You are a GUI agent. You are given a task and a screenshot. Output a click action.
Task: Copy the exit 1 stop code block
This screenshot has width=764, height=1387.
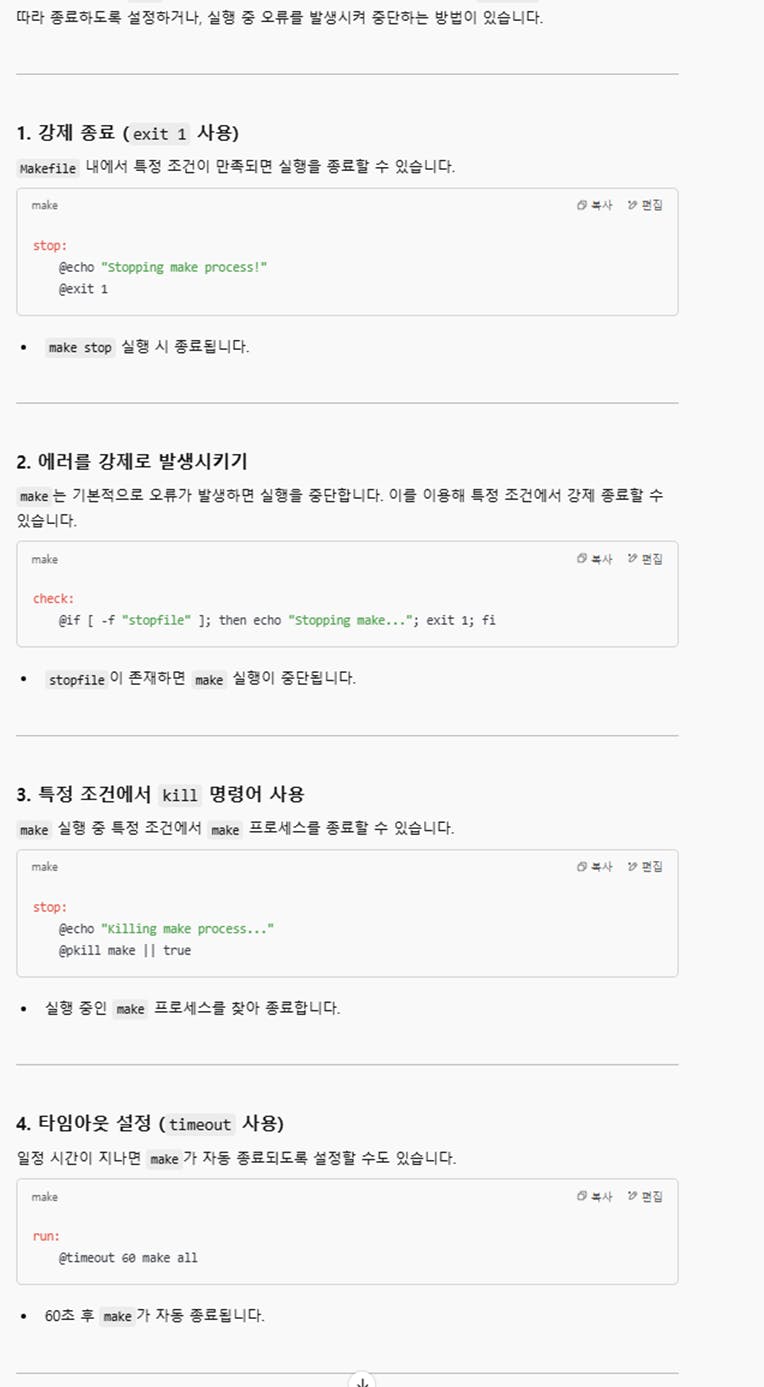[595, 205]
